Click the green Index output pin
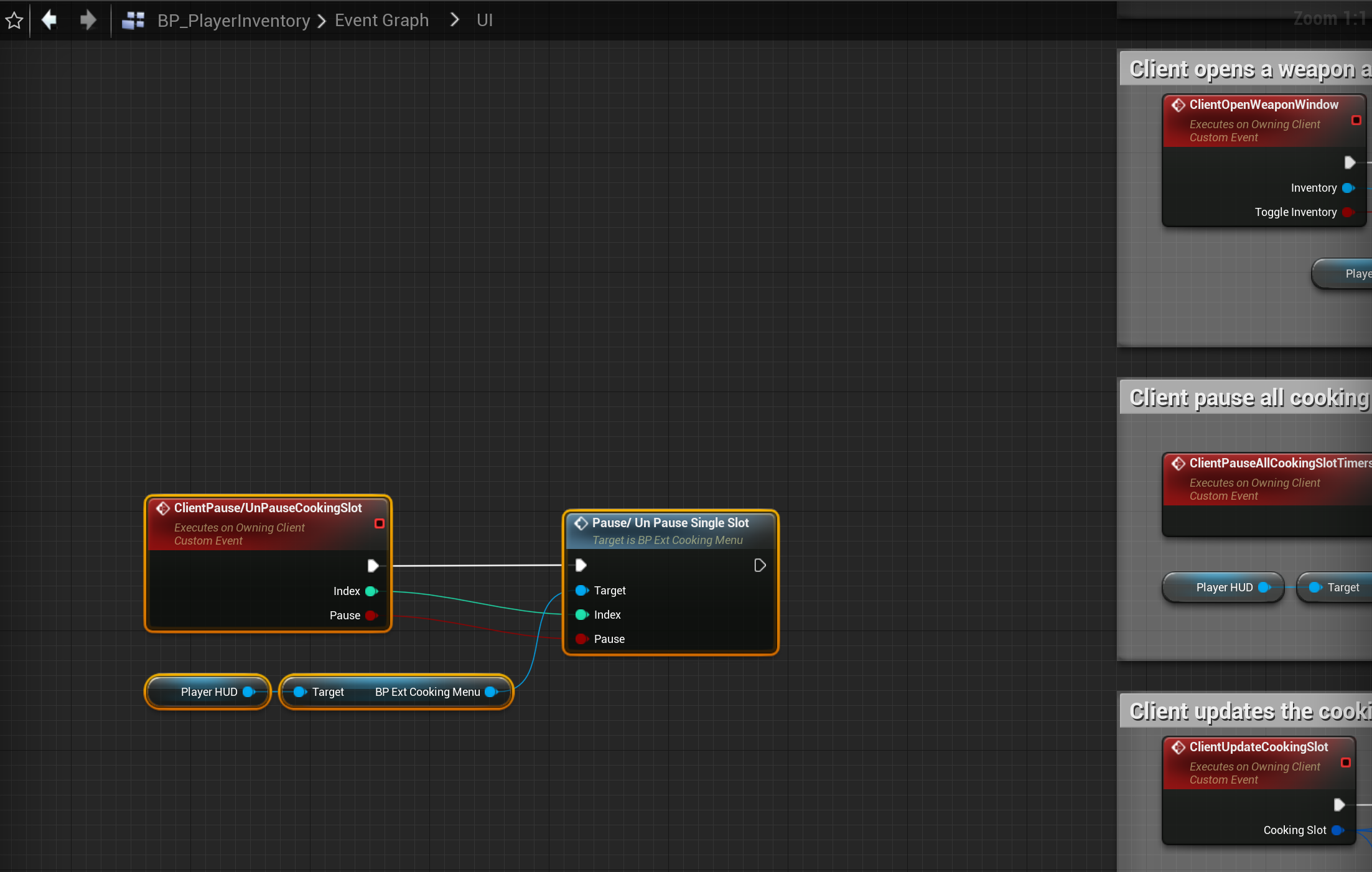 point(372,591)
